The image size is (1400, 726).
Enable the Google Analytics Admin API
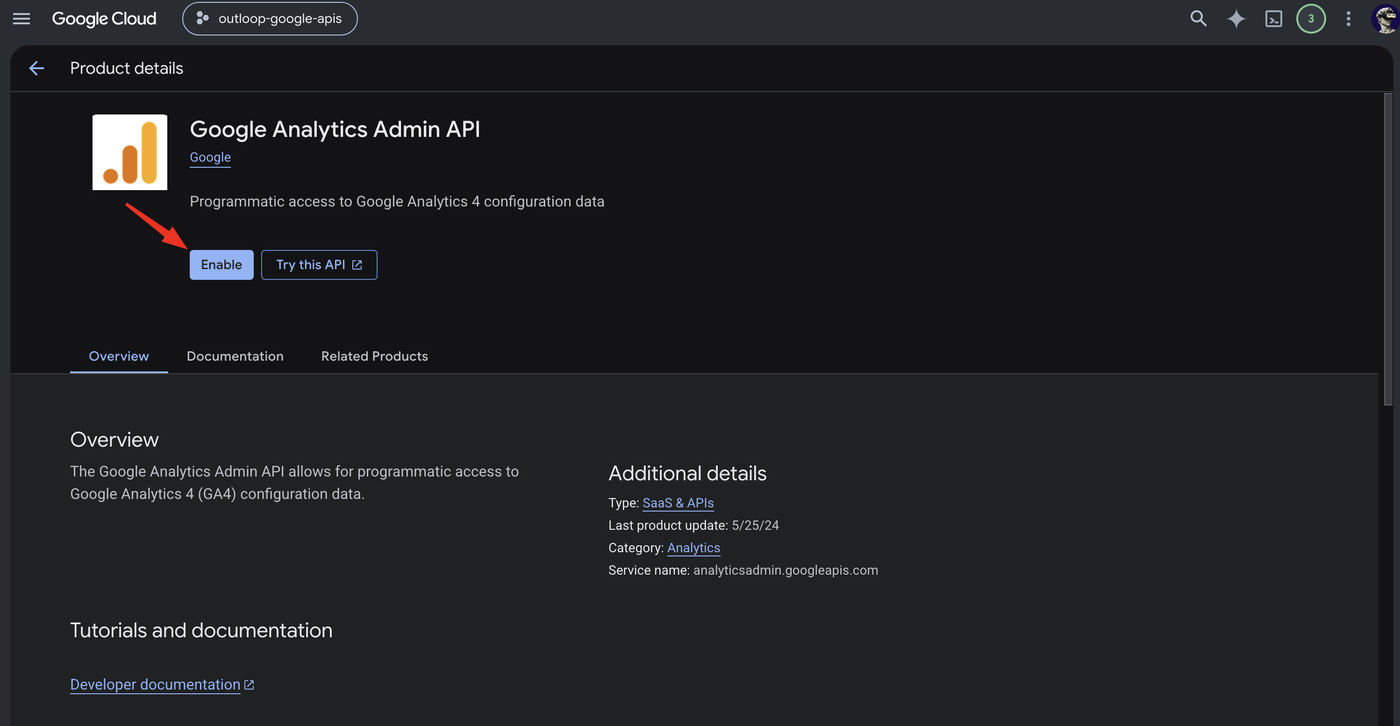[221, 265]
